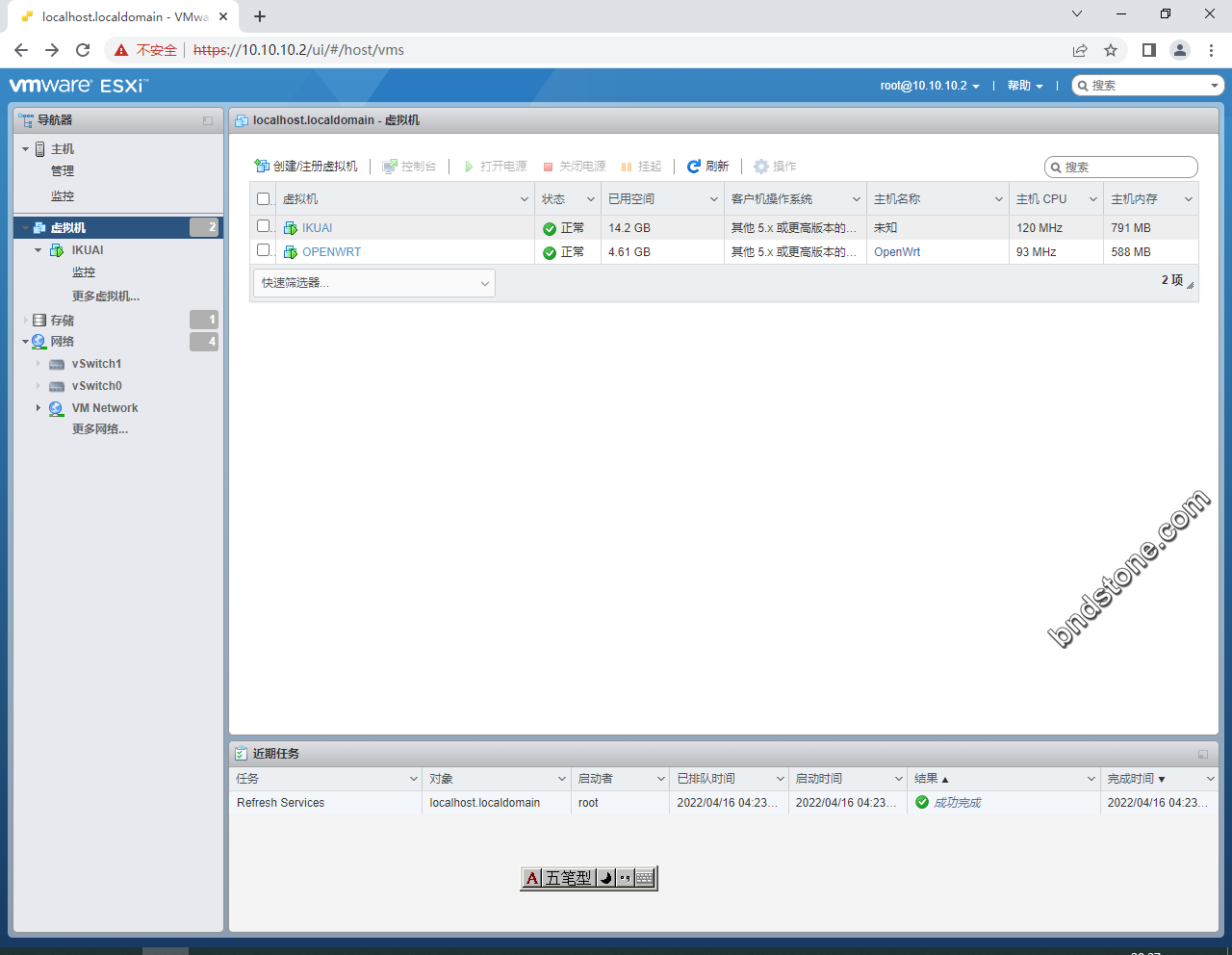Click the VM Network globe icon
Image resolution: width=1232 pixels, height=955 pixels.
click(x=56, y=409)
